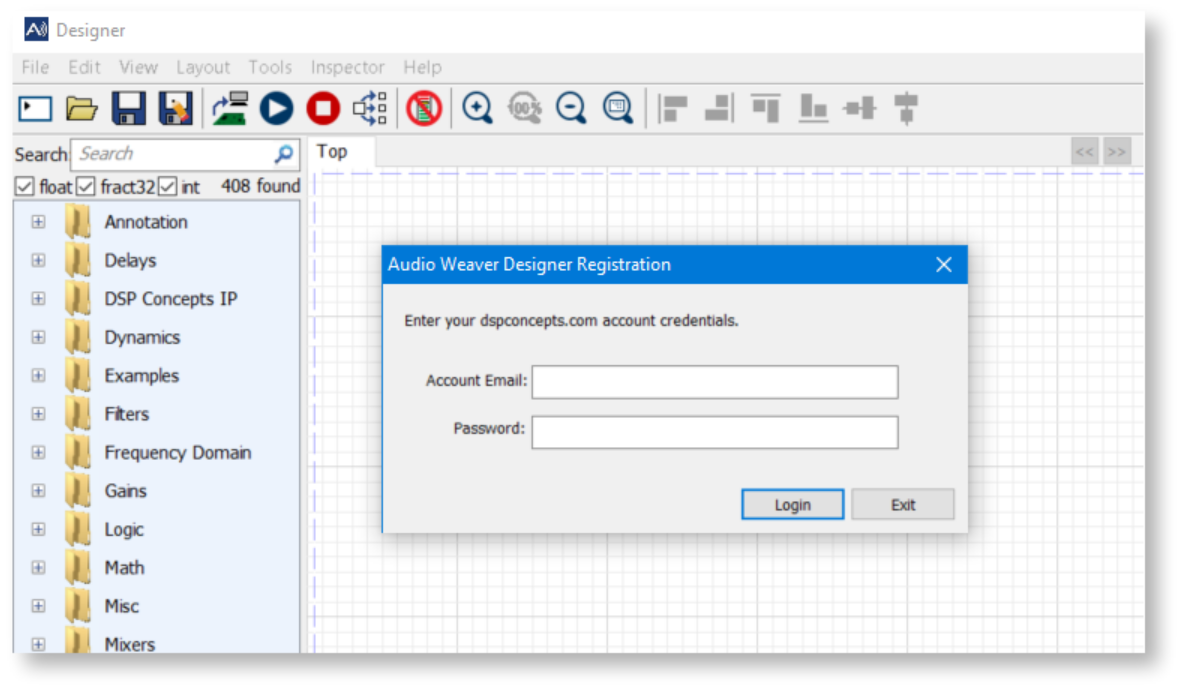Toggle the int checkbox
Image resolution: width=1180 pixels, height=685 pixels.
pyautogui.click(x=167, y=186)
